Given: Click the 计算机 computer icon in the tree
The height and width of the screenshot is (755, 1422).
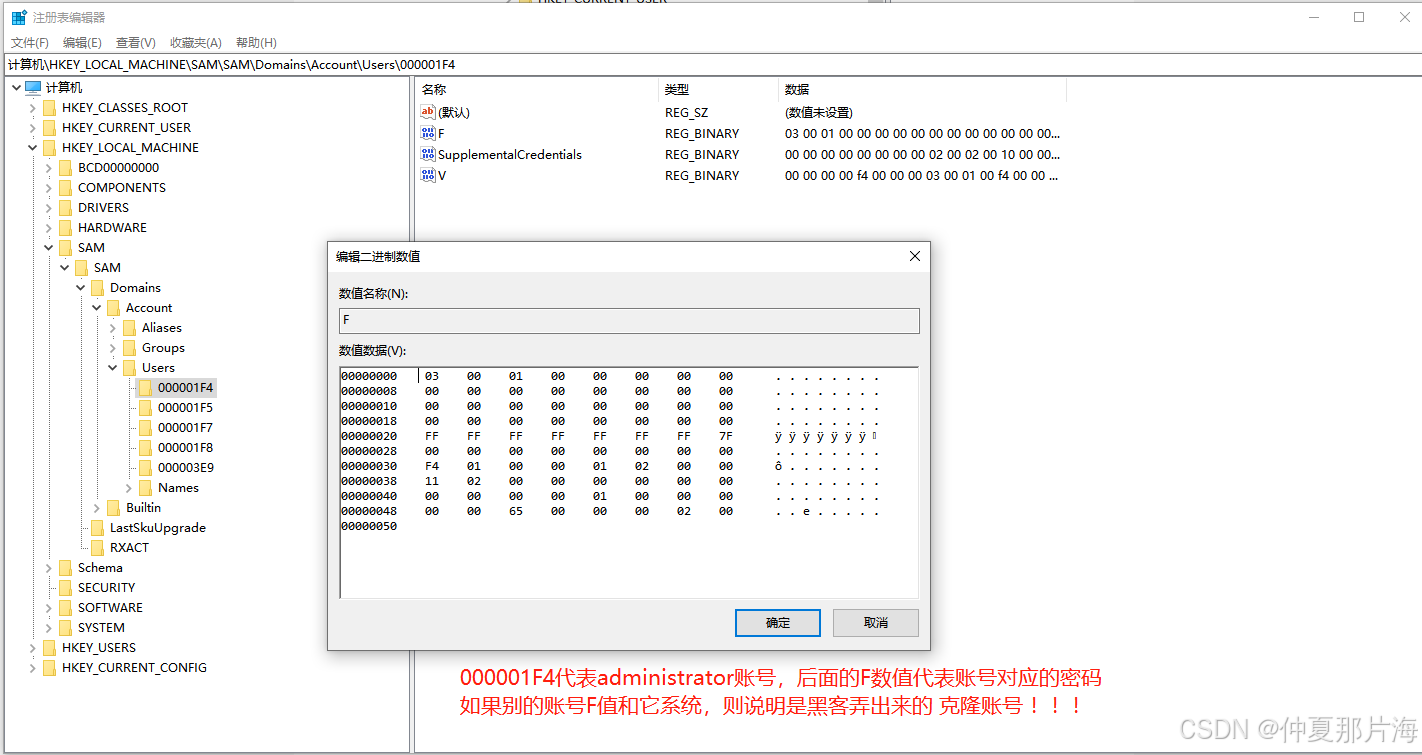Looking at the screenshot, I should 33,87.
